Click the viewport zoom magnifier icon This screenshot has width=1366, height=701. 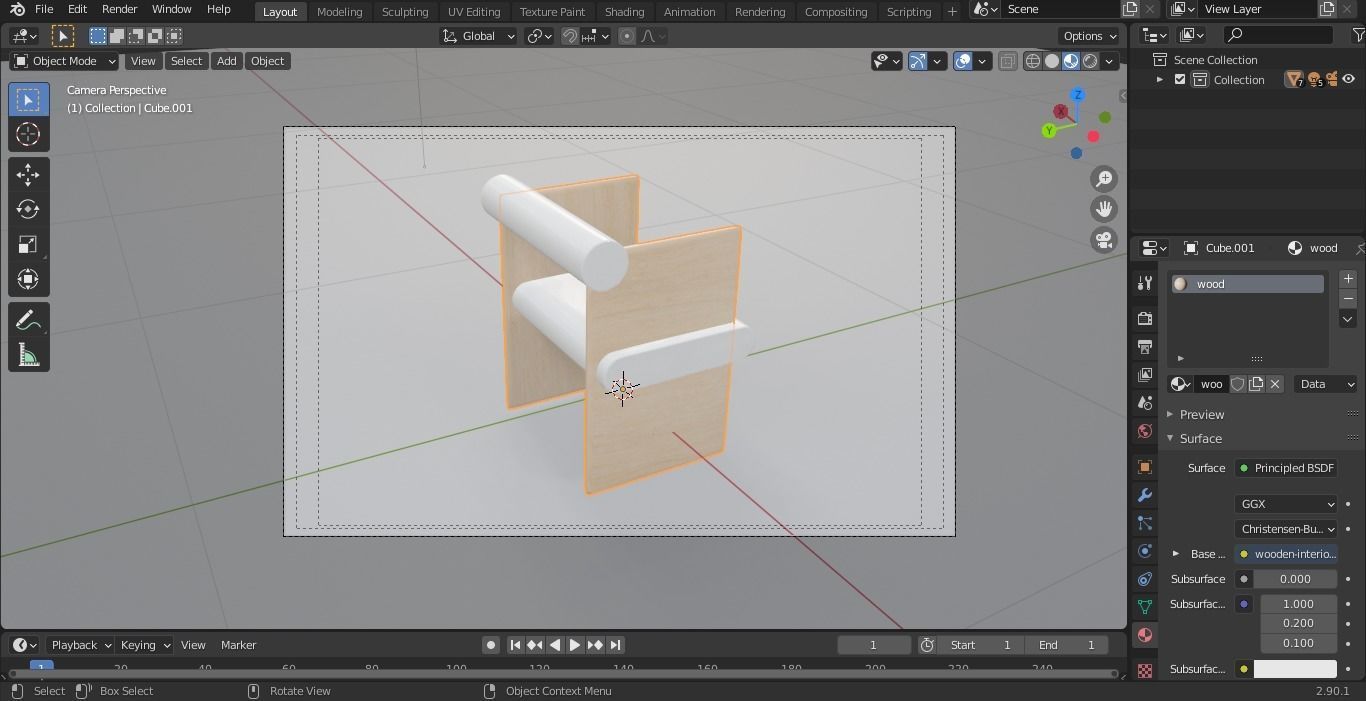click(1104, 179)
